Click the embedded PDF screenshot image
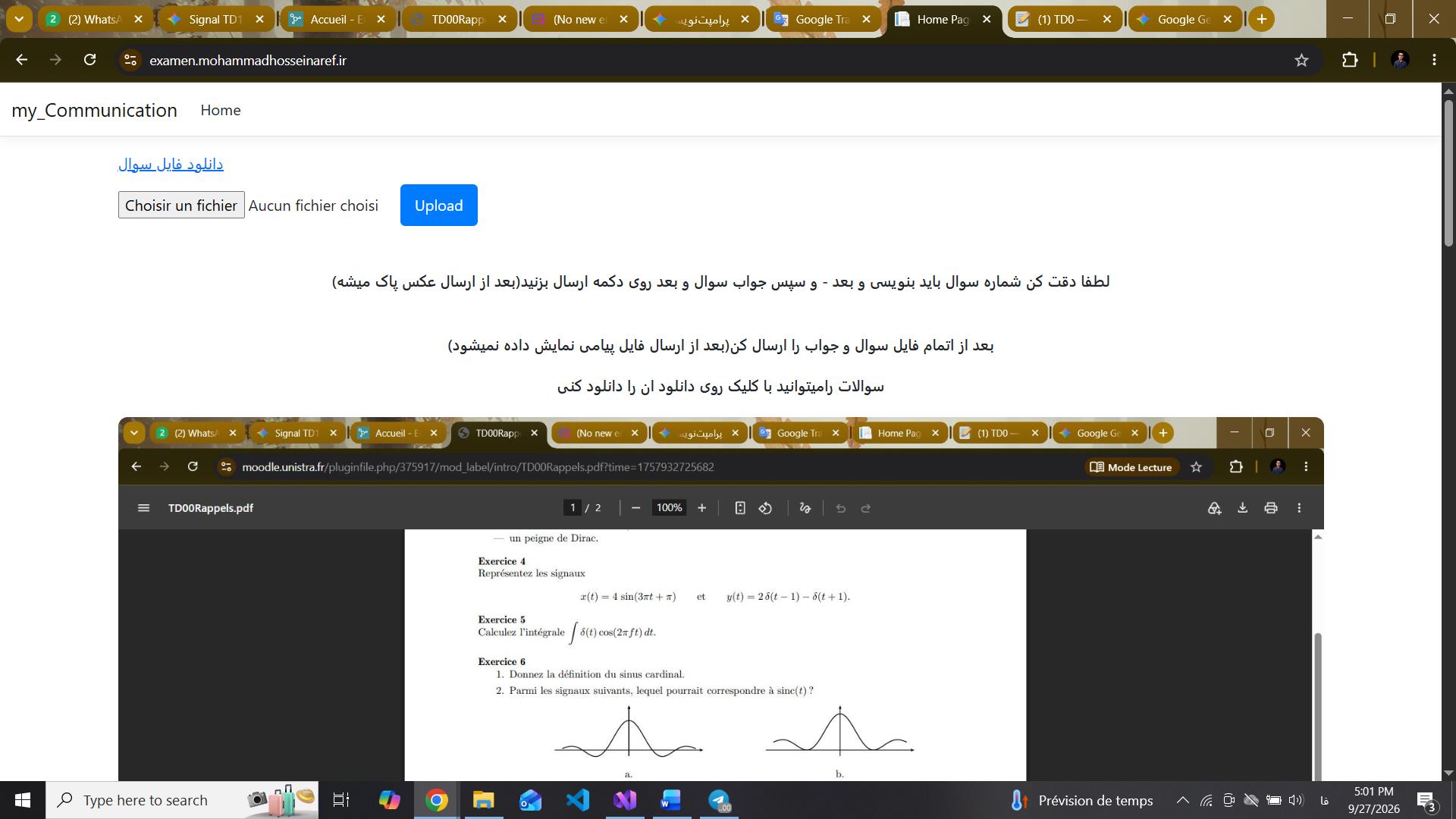1456x819 pixels. coord(720,599)
